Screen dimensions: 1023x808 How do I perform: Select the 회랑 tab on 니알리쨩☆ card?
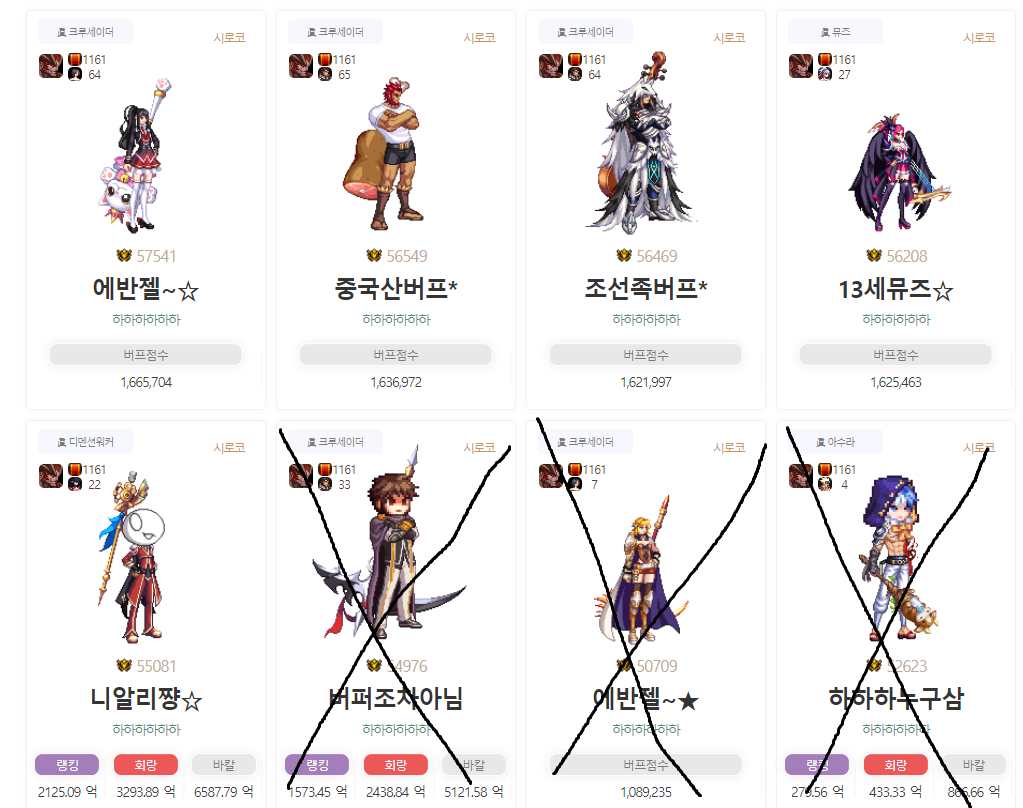145,765
